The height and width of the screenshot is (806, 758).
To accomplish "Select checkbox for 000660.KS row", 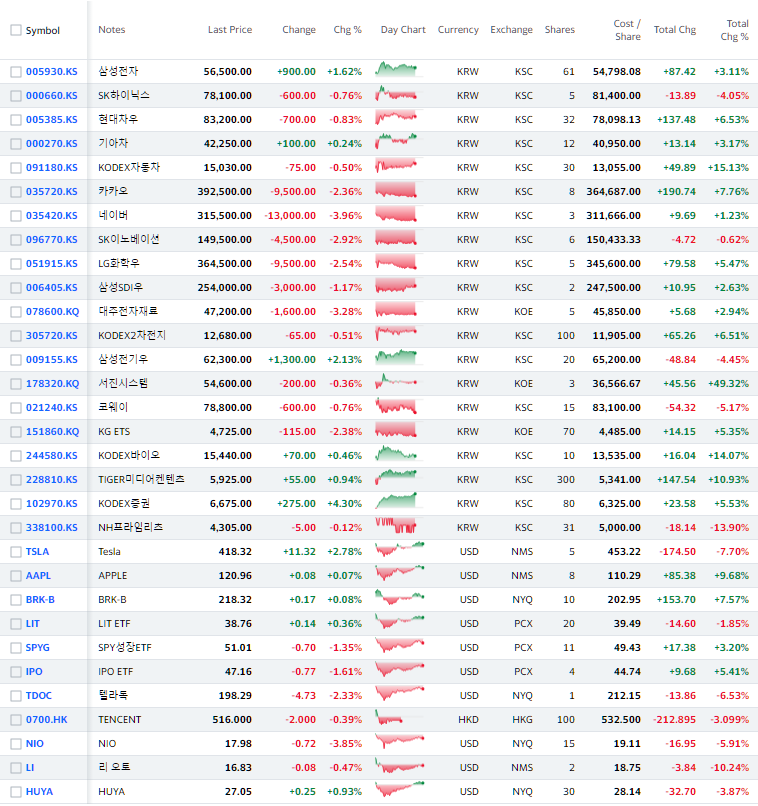I will point(16,96).
